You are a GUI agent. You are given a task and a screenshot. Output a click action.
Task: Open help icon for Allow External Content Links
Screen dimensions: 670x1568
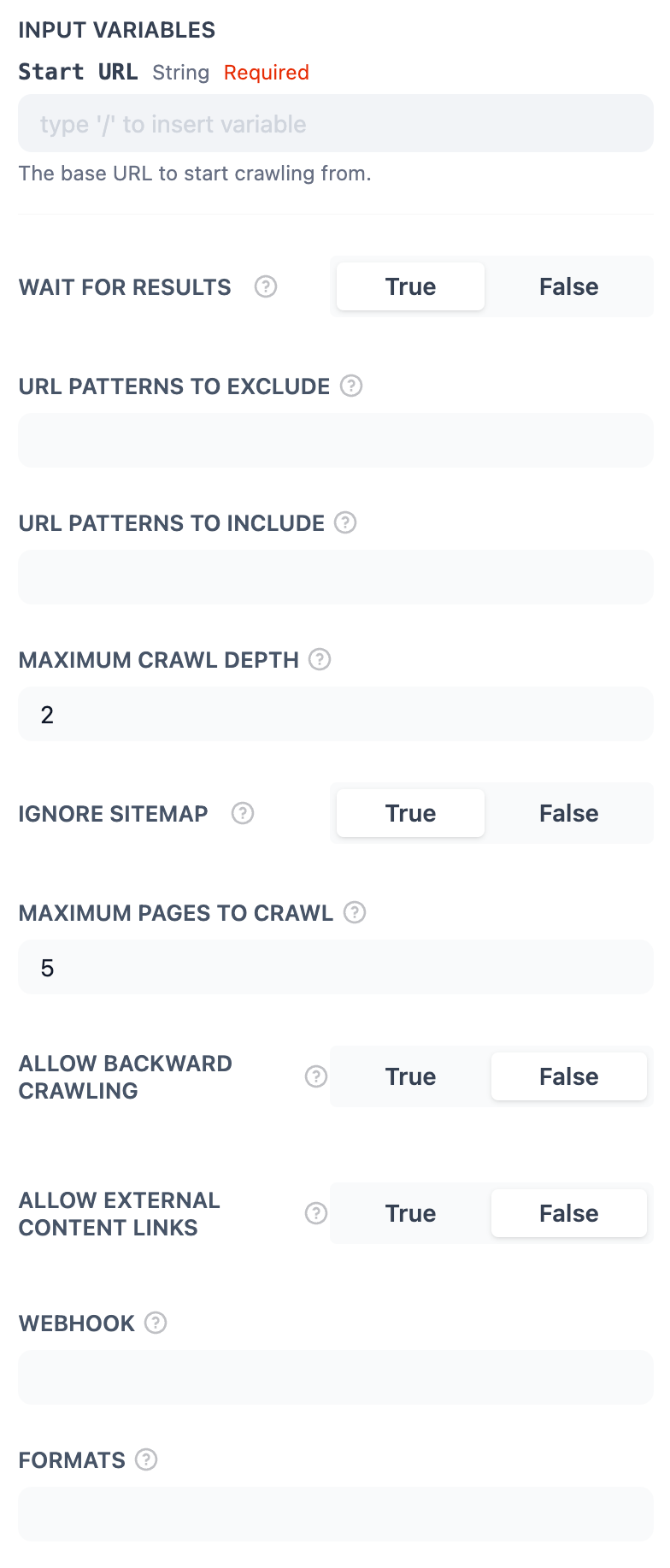316,1213
